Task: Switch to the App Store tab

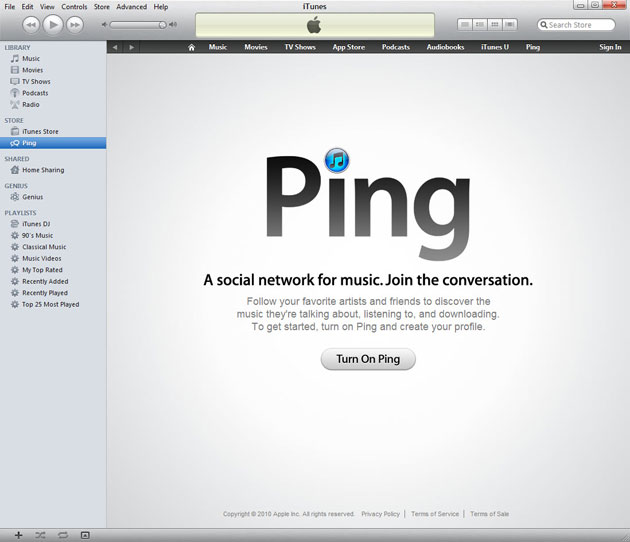Action: [x=348, y=47]
